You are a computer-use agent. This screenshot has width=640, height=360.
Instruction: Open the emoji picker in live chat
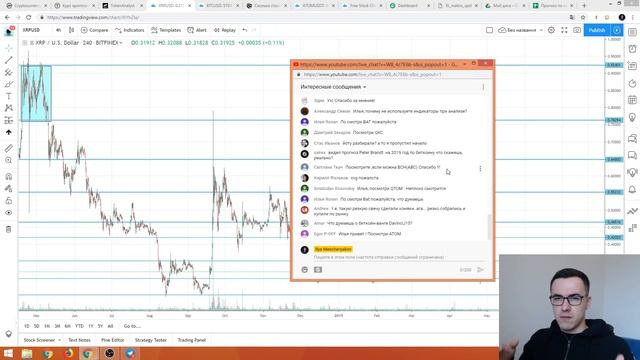304,270
